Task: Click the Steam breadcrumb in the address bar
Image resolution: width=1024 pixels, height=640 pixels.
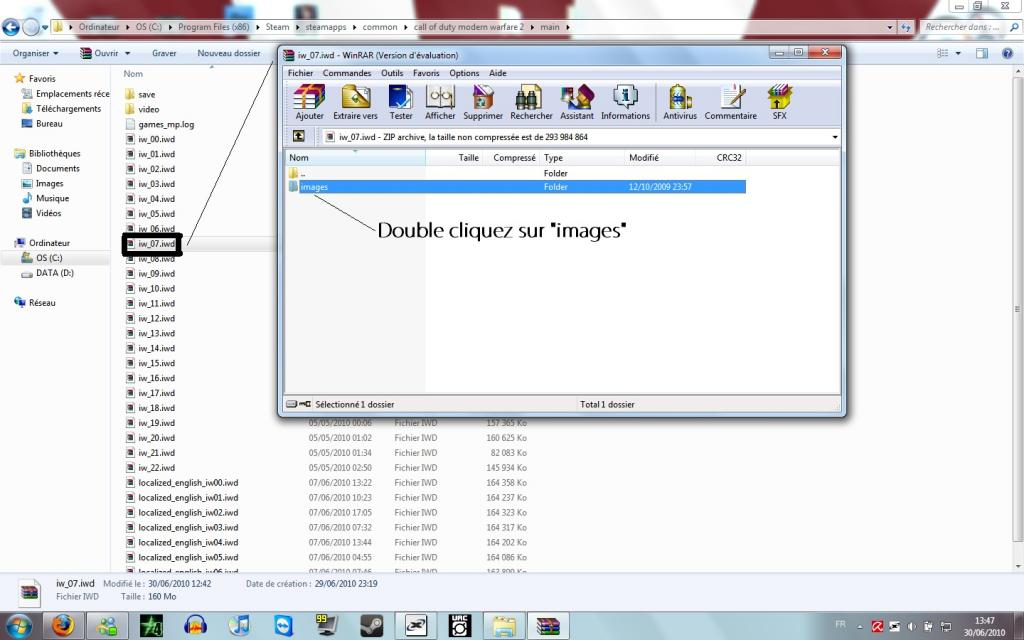Action: (x=277, y=27)
